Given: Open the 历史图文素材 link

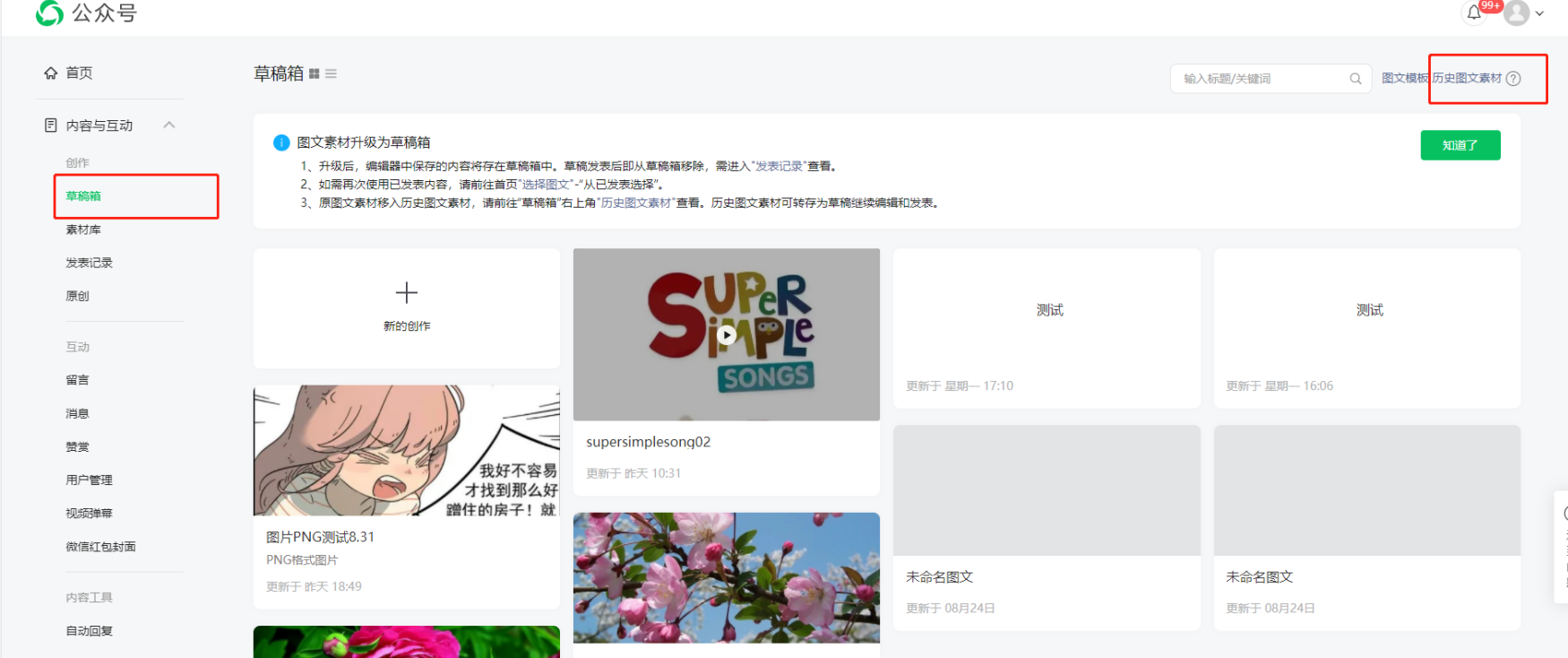Looking at the screenshot, I should click(1467, 78).
